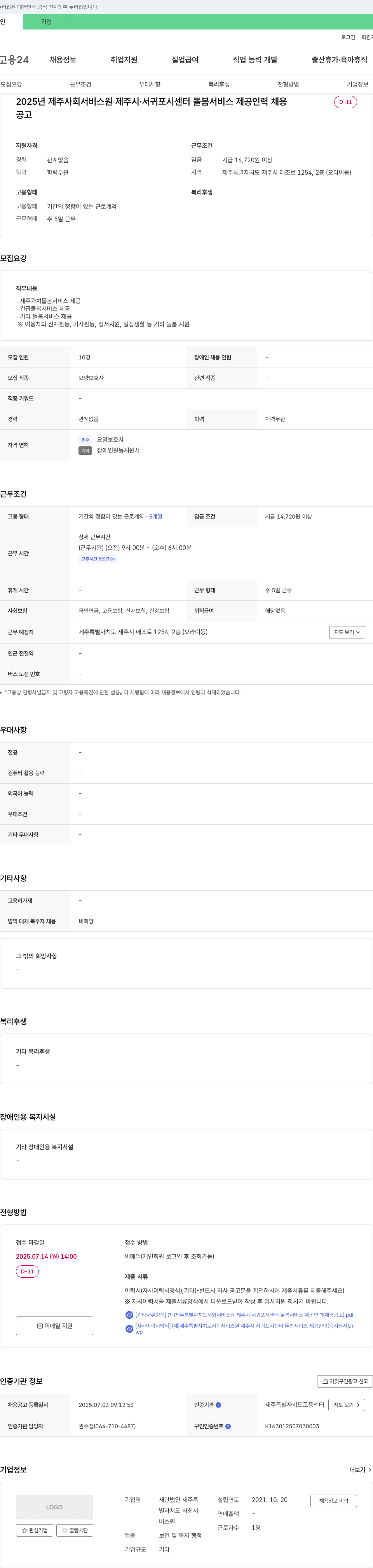Toggle 관심기업 for this company
The width and height of the screenshot is (373, 1568).
click(x=35, y=1530)
